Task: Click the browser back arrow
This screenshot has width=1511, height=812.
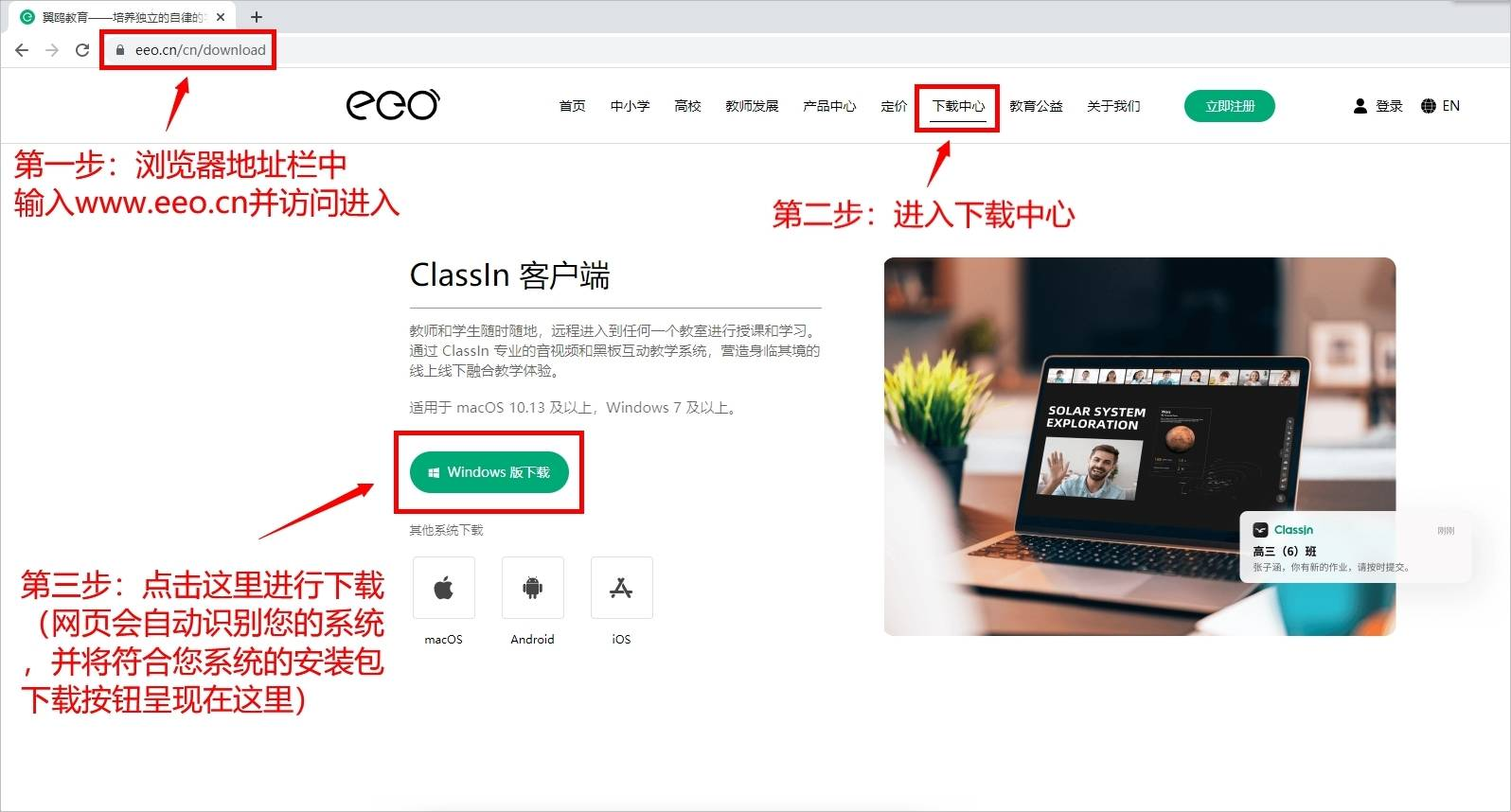Action: pyautogui.click(x=22, y=50)
